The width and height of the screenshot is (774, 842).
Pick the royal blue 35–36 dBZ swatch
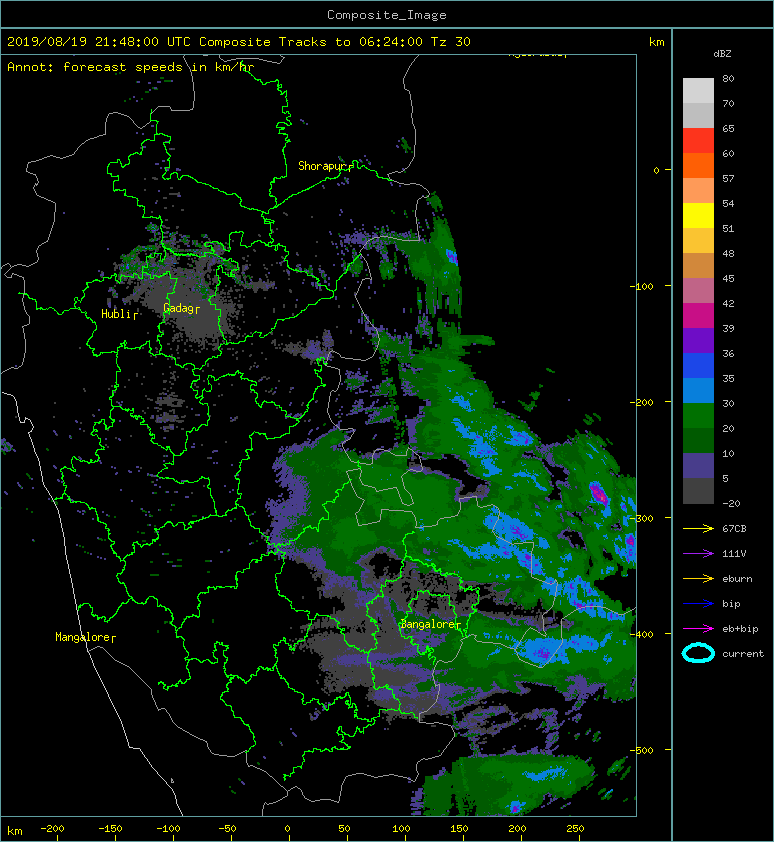(698, 365)
